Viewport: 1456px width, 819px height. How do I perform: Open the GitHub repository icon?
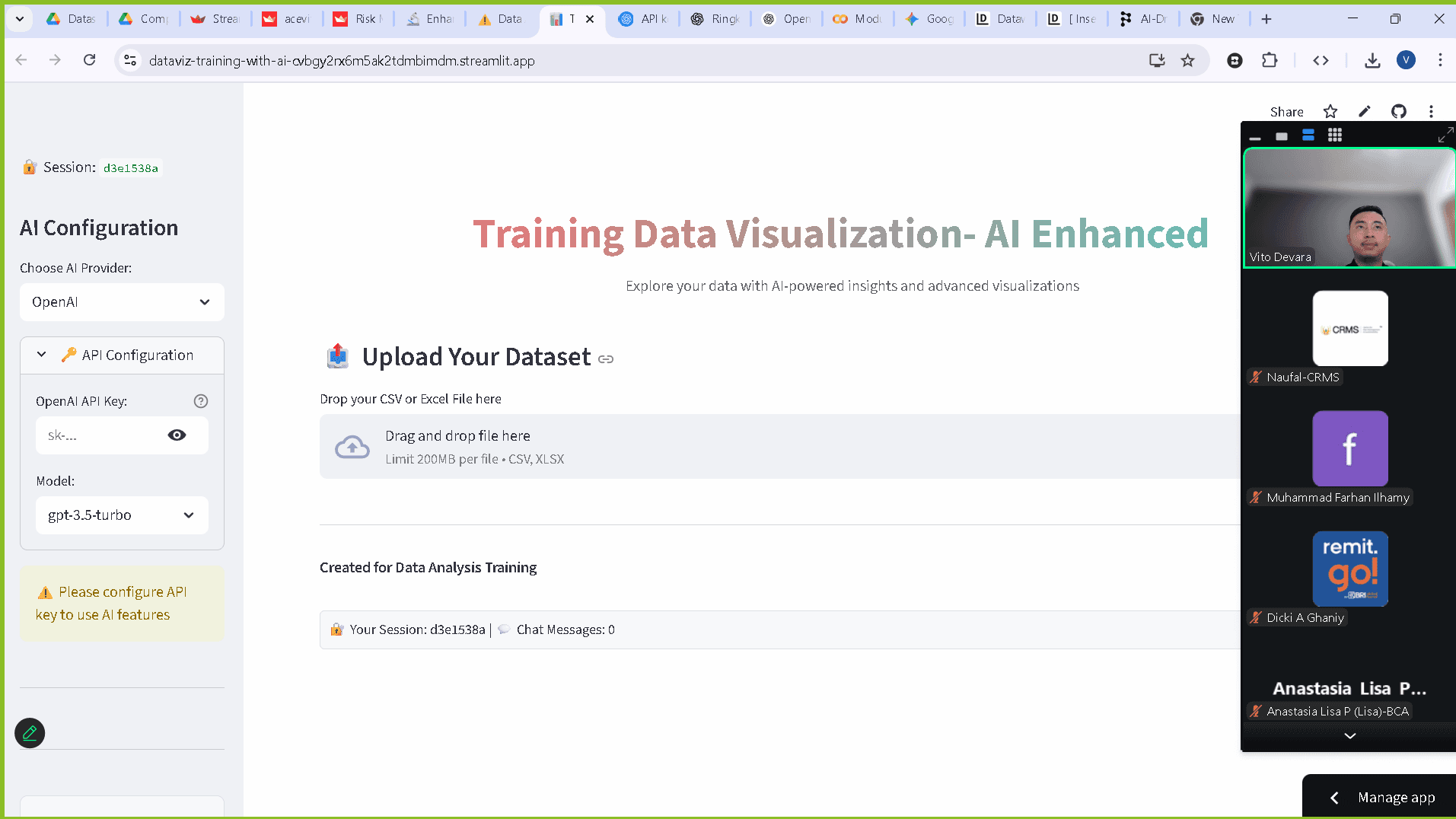tap(1399, 112)
